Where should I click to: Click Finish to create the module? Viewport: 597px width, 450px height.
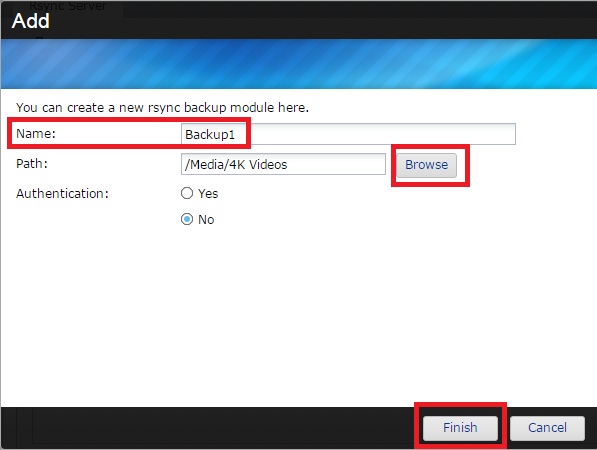click(460, 428)
